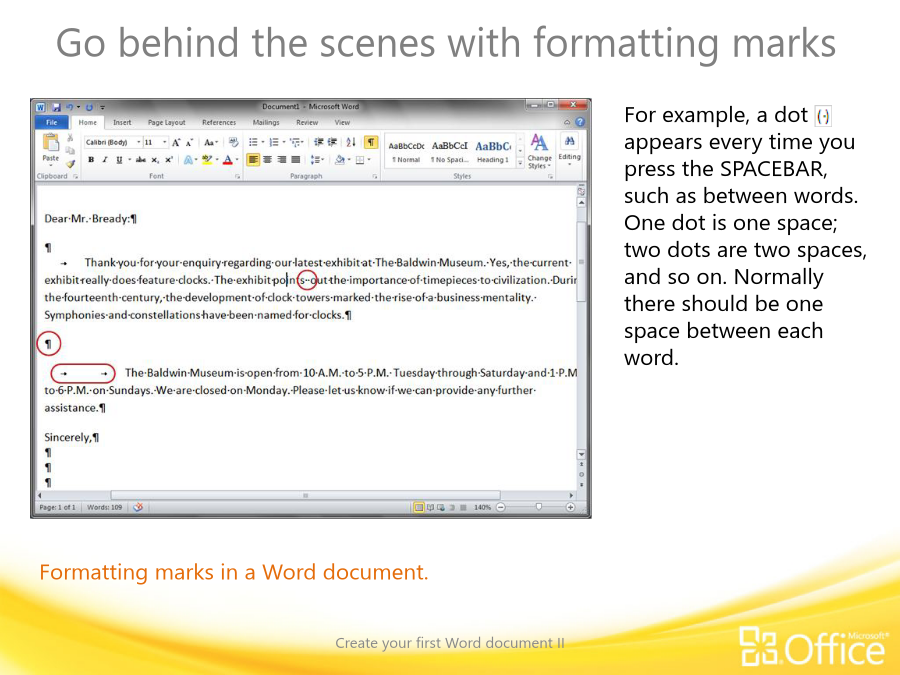This screenshot has height=675, width=900.
Task: Click the Words: 109 status indicator
Action: point(104,507)
